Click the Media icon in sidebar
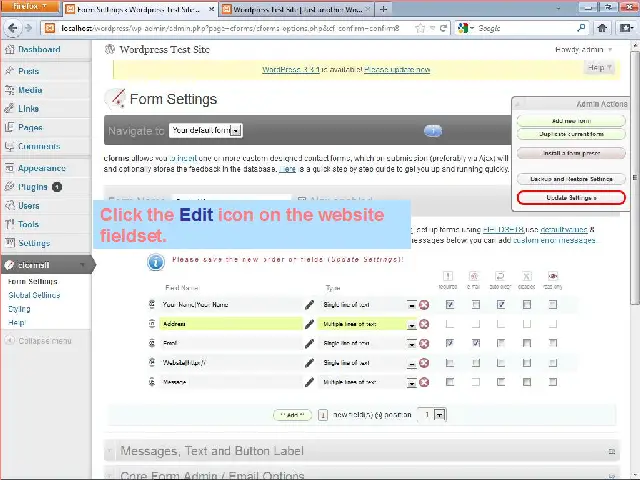Image resolution: width=640 pixels, height=480 pixels. [x=9, y=90]
